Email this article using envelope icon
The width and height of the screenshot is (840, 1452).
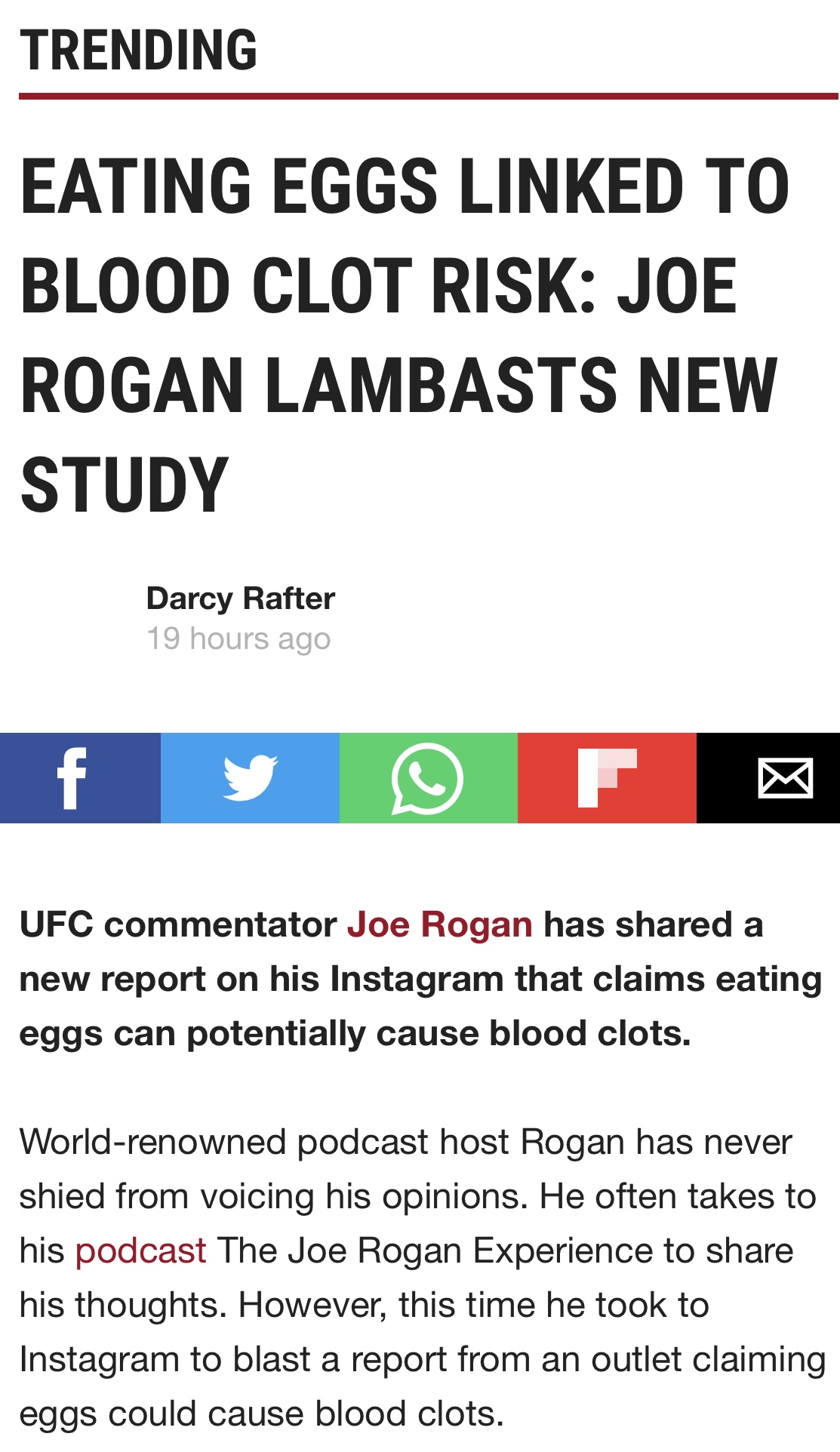768,777
